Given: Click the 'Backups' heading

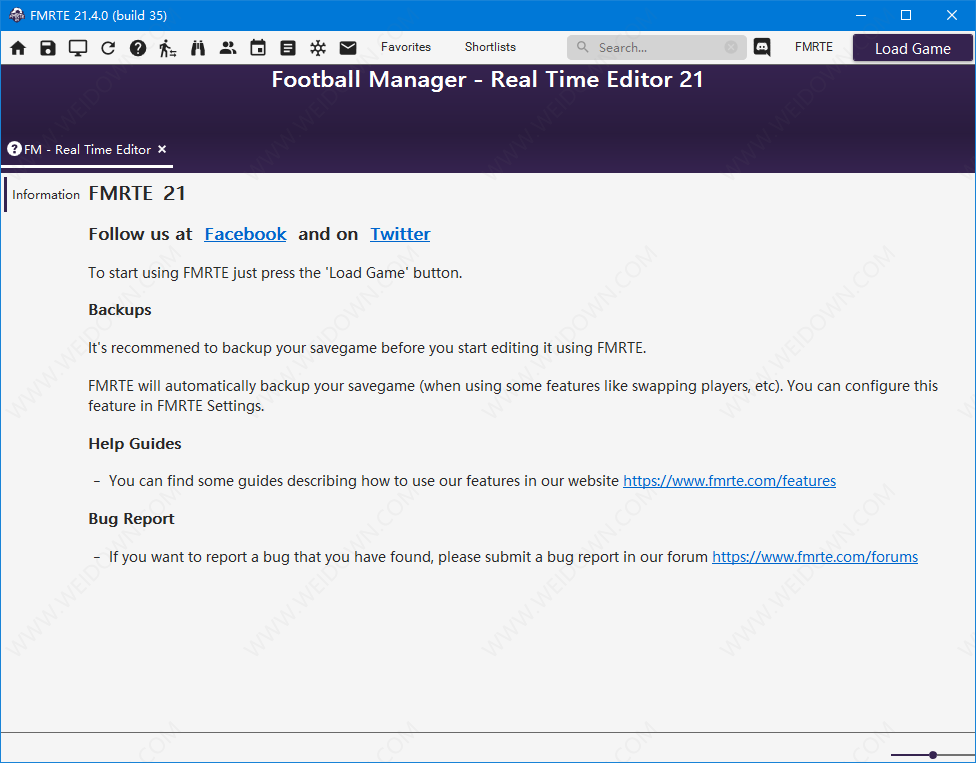Looking at the screenshot, I should pyautogui.click(x=120, y=310).
